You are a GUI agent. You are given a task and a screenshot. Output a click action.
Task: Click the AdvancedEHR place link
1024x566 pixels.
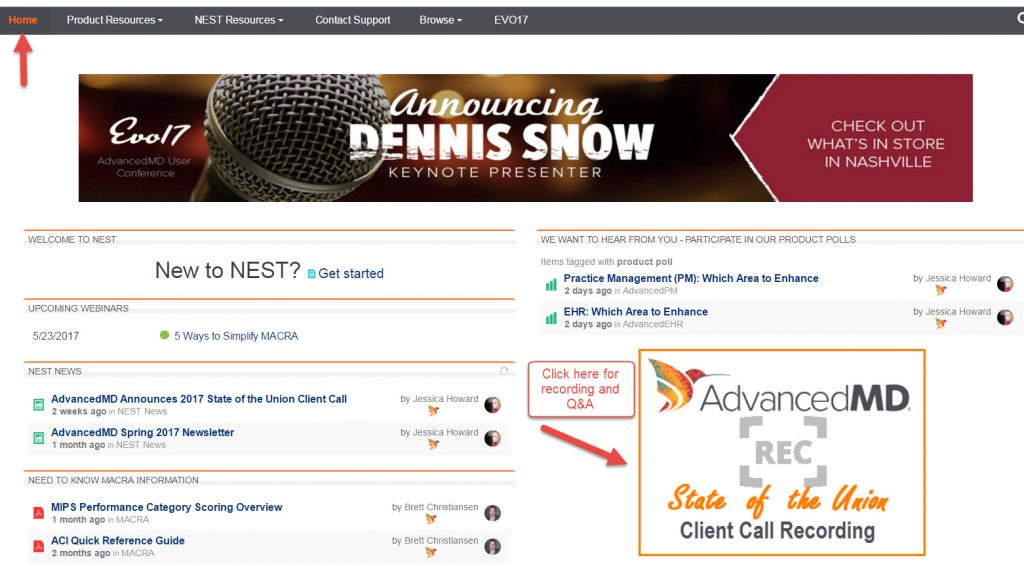[x=652, y=324]
